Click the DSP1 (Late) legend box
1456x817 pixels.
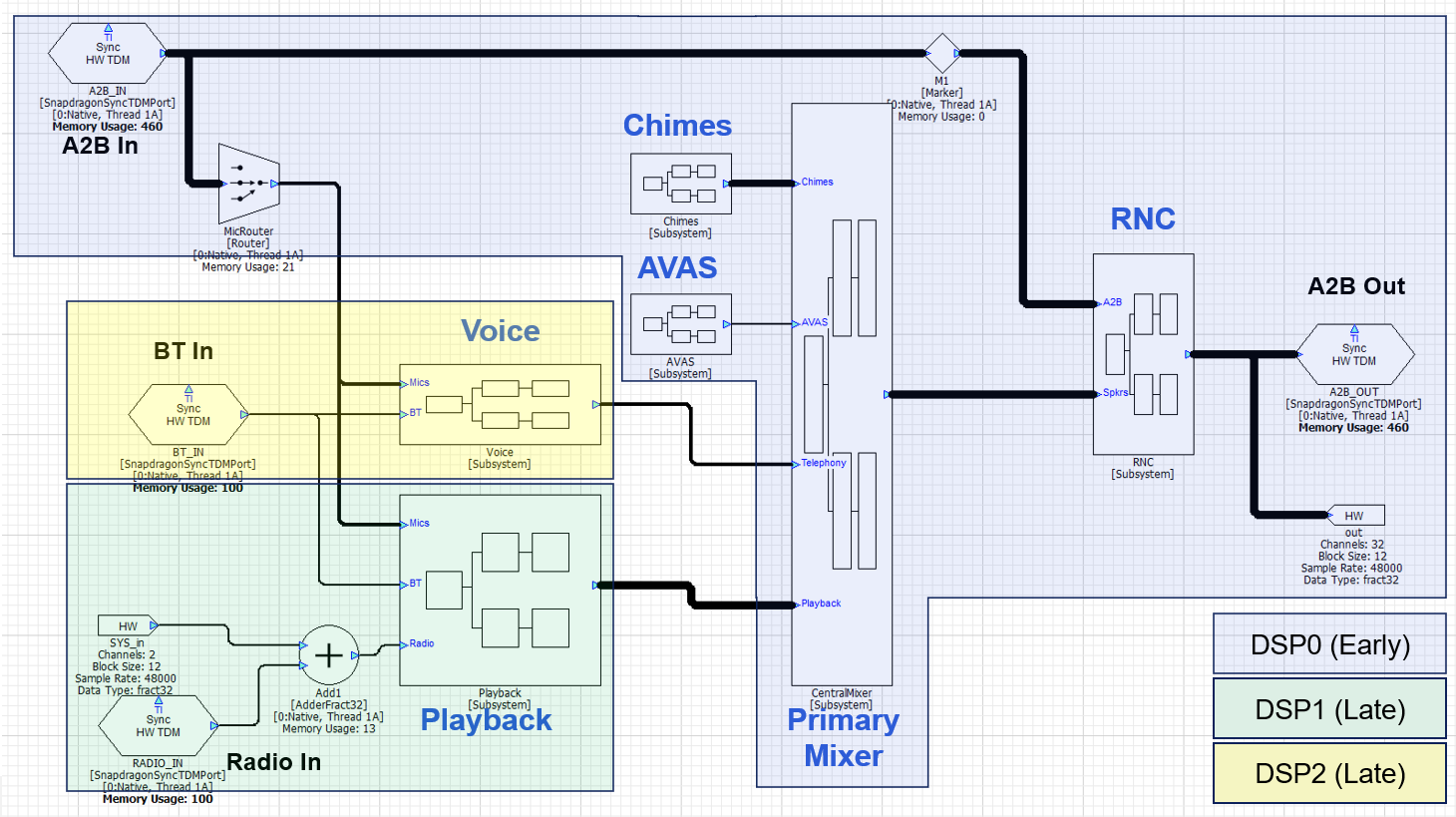tap(1329, 709)
